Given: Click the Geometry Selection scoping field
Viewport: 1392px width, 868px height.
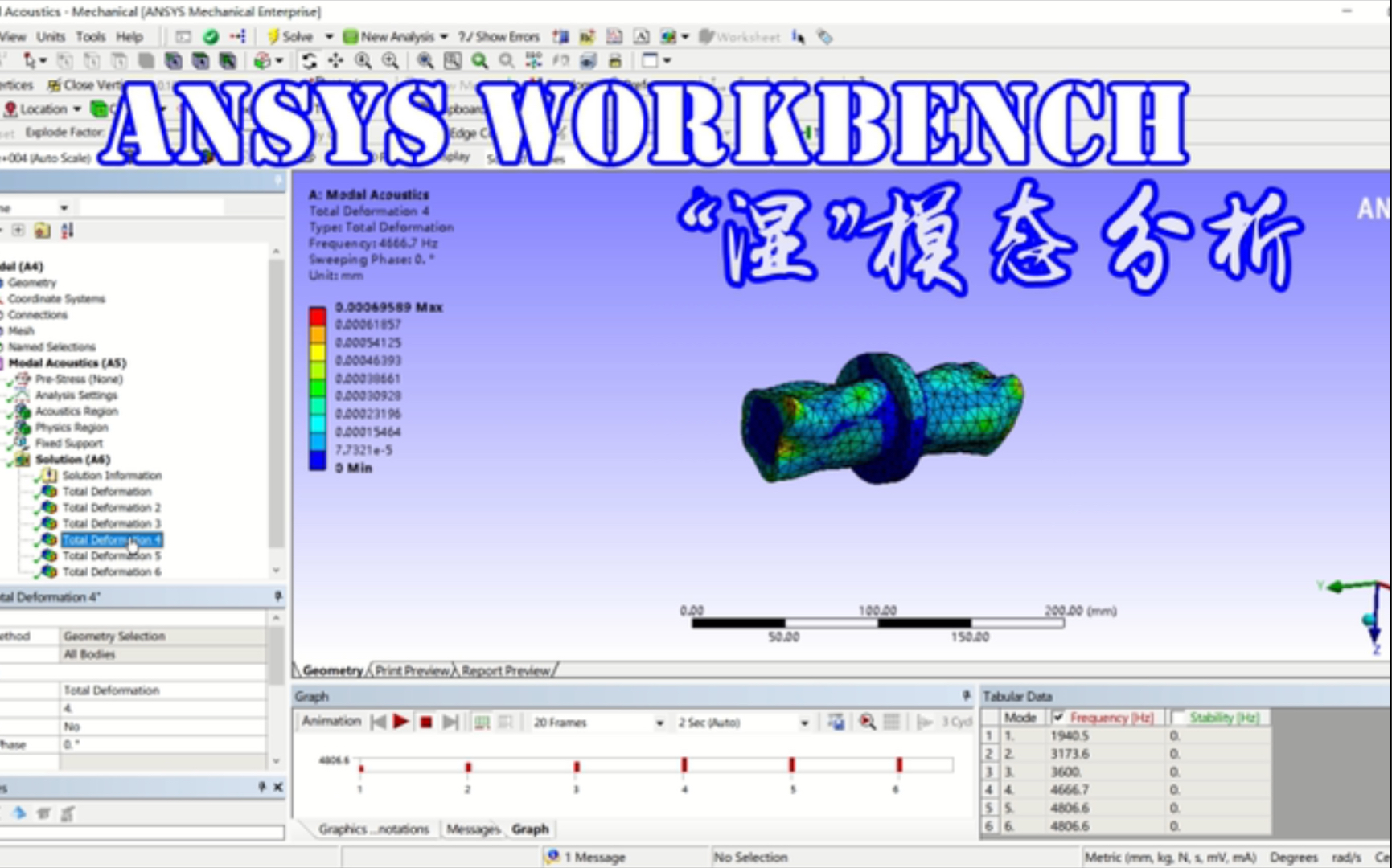Looking at the screenshot, I should click(163, 636).
